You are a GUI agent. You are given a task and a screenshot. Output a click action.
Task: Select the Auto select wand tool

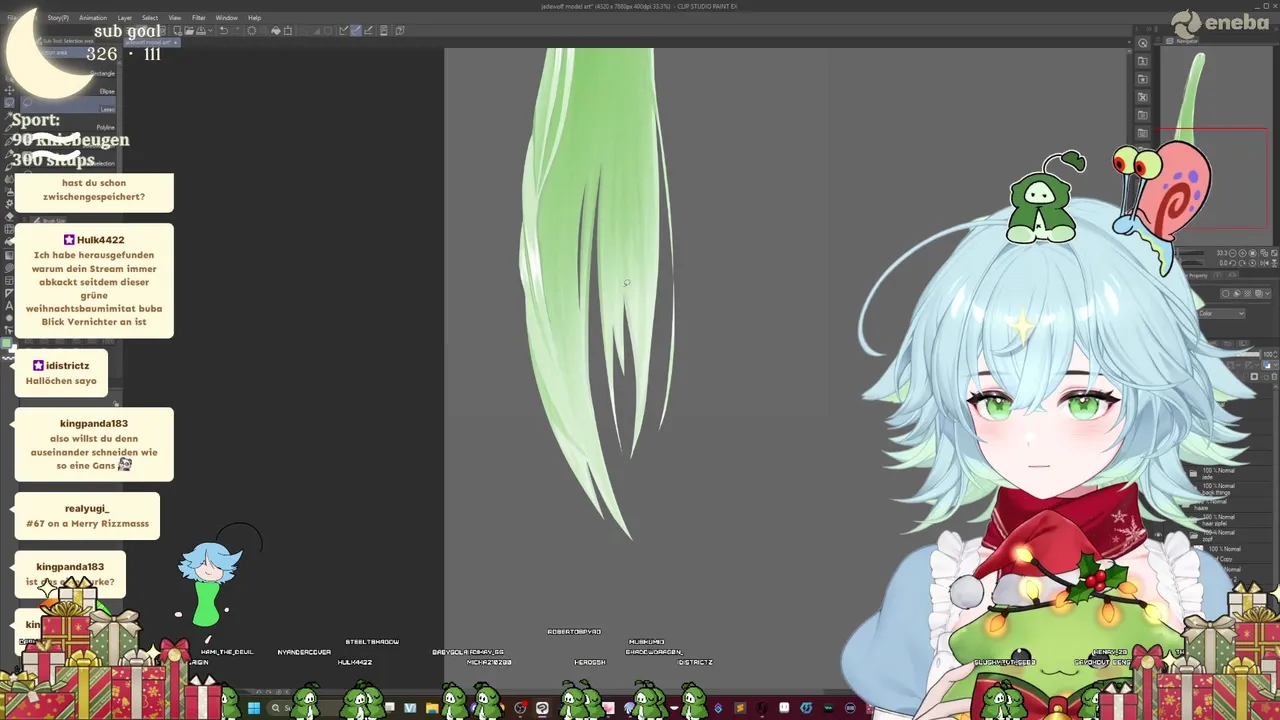9,115
